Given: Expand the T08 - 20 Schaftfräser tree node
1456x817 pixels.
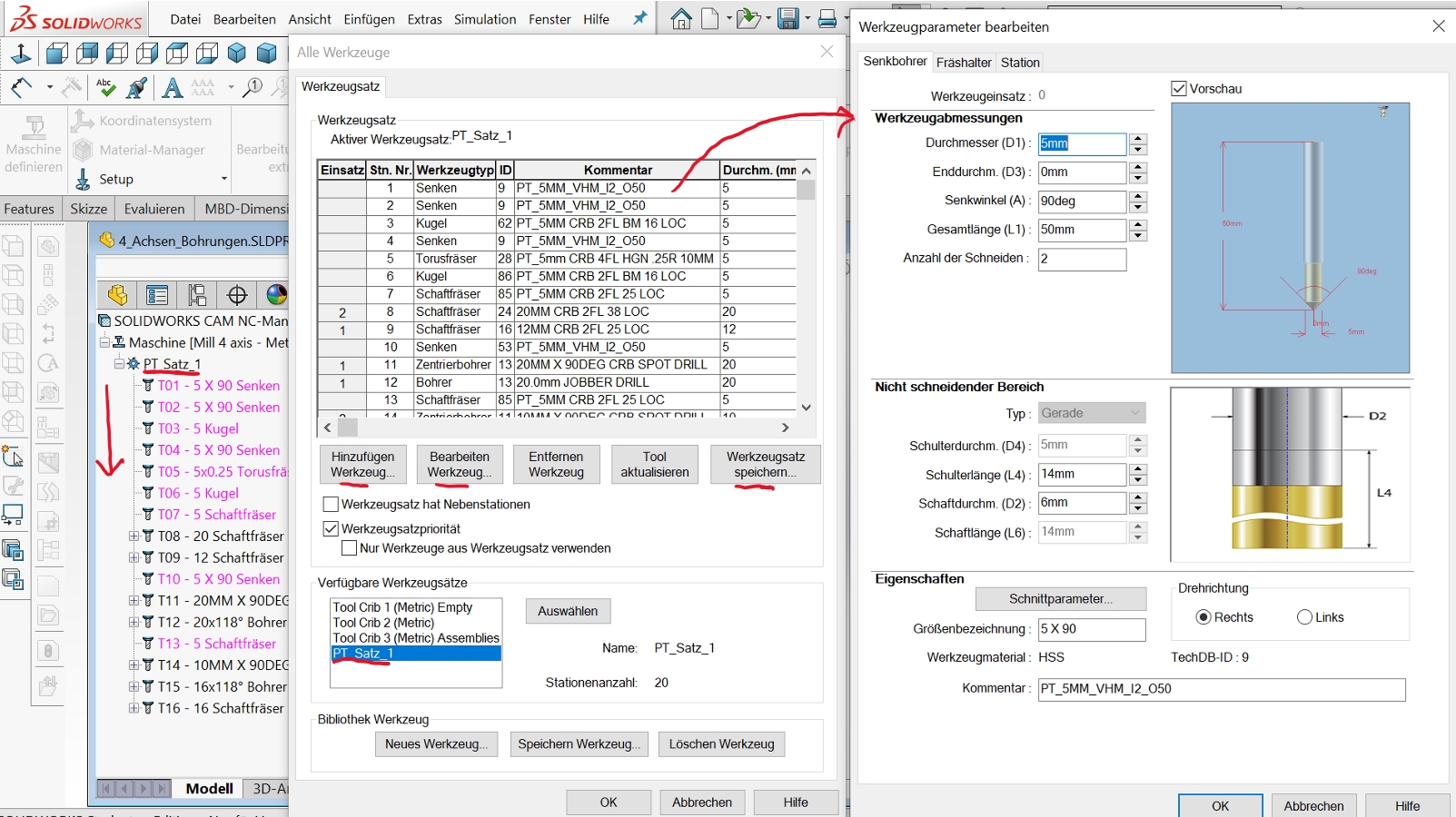Looking at the screenshot, I should [134, 536].
